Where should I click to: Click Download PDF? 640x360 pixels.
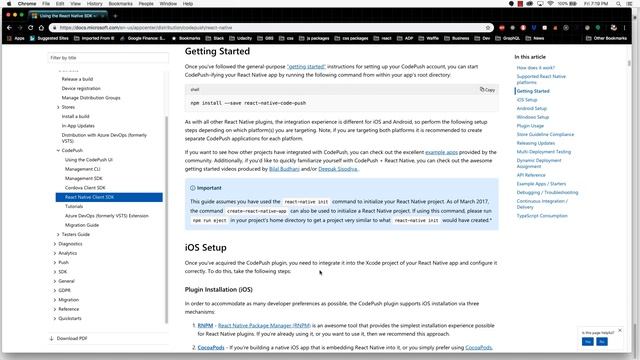coord(69,338)
